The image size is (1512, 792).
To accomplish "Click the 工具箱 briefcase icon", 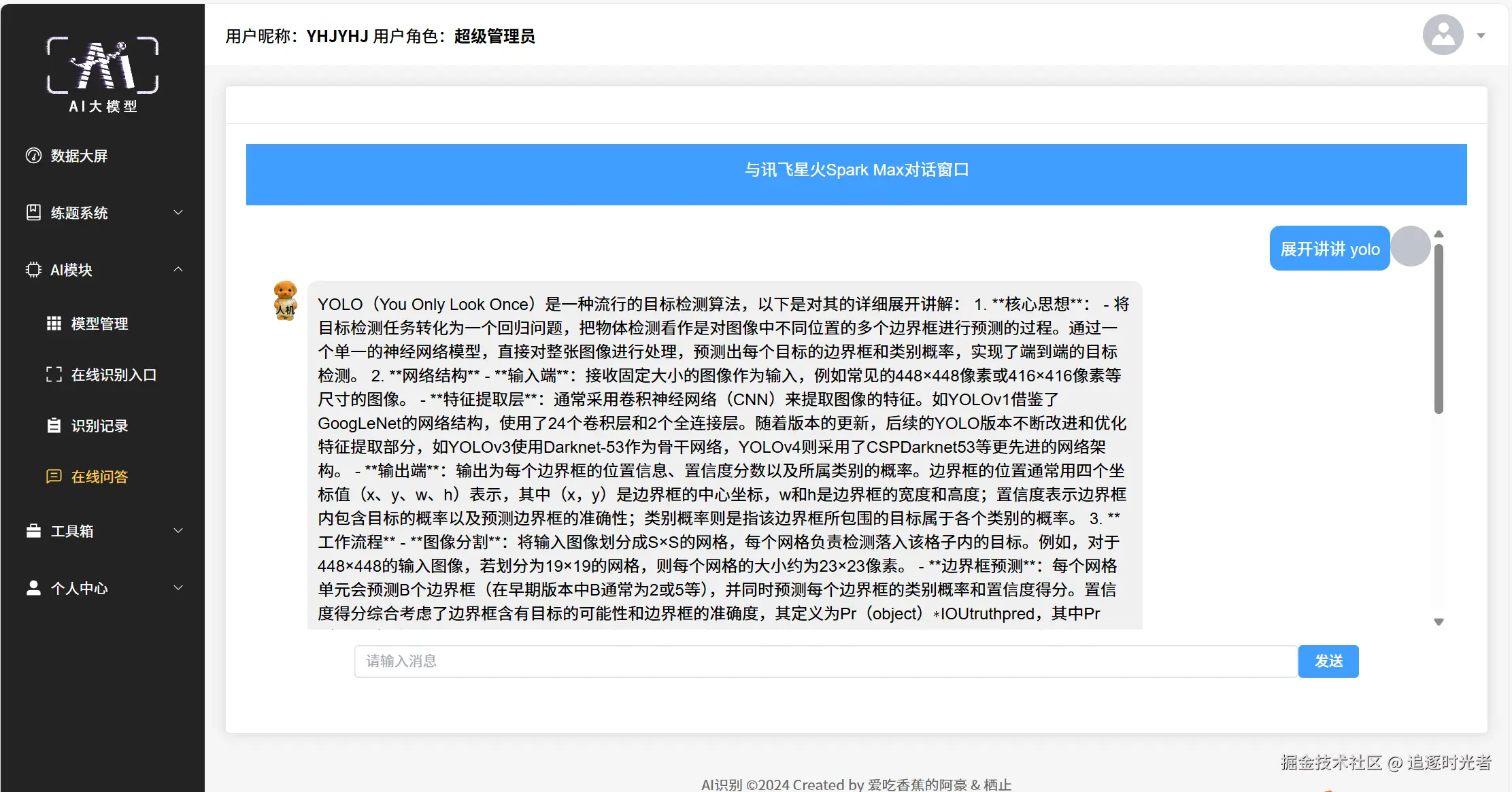I will (x=33, y=531).
